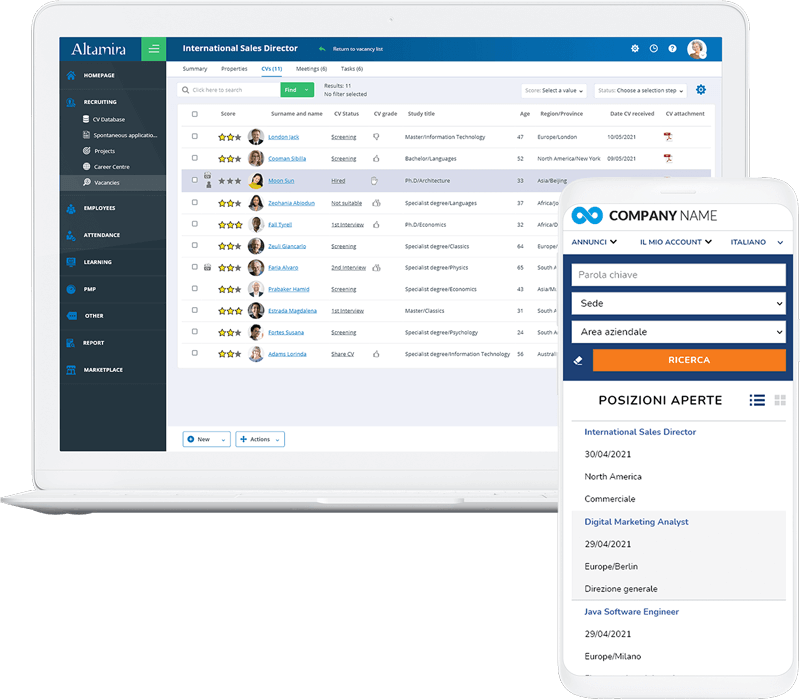Switch to the Meetings (6) tab
Screen dimensions: 800x699
pyautogui.click(x=311, y=69)
